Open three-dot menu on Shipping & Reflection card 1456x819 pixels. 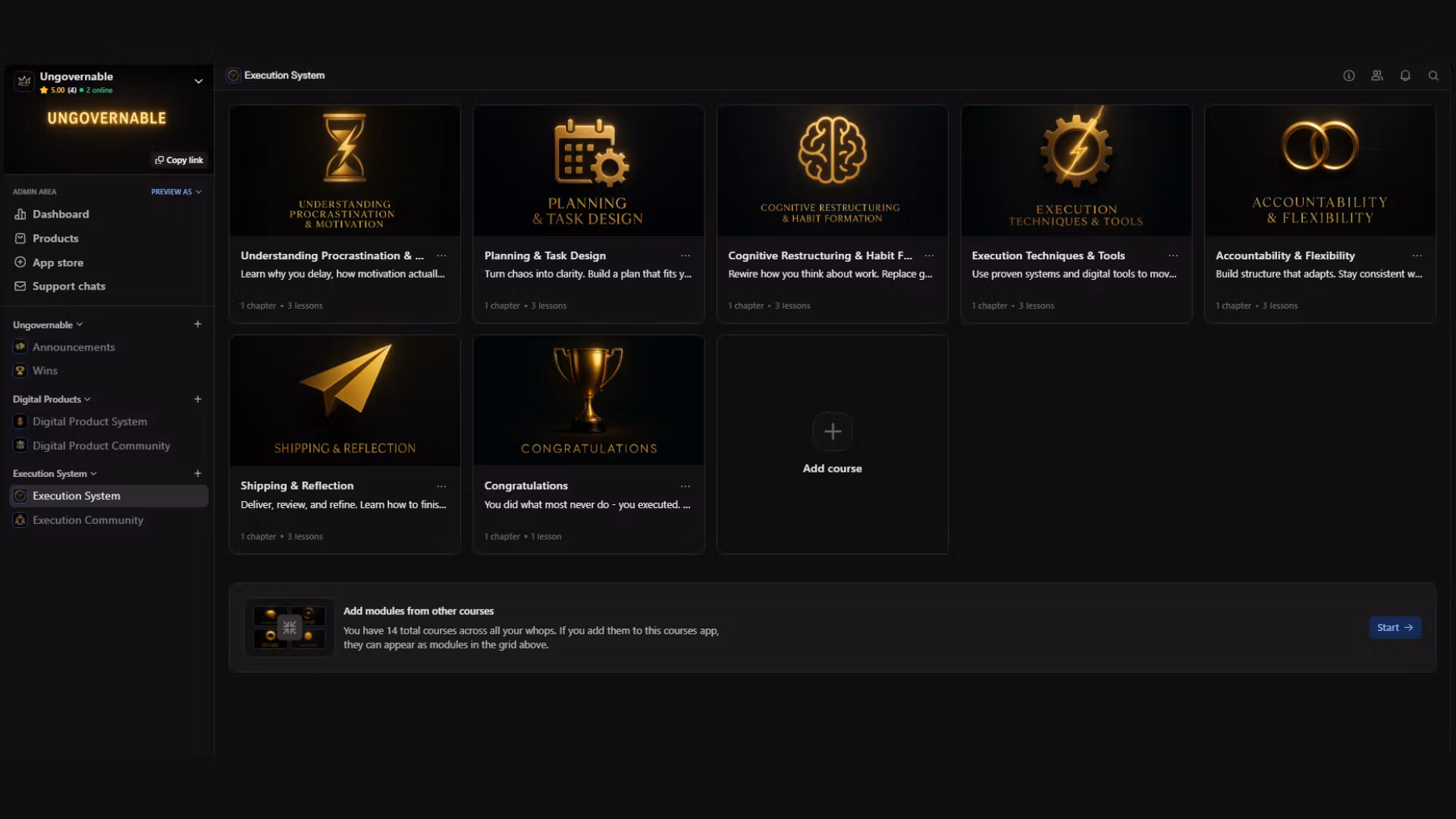(441, 486)
